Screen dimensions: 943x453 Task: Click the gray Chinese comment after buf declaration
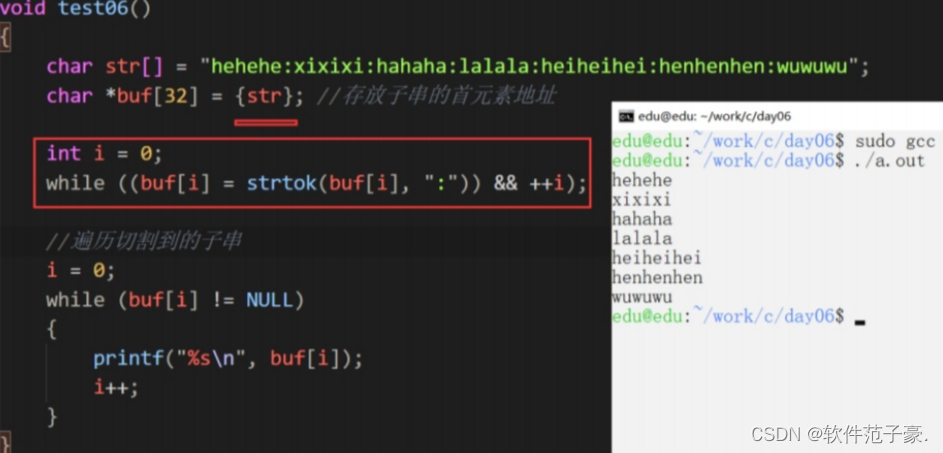pos(435,96)
